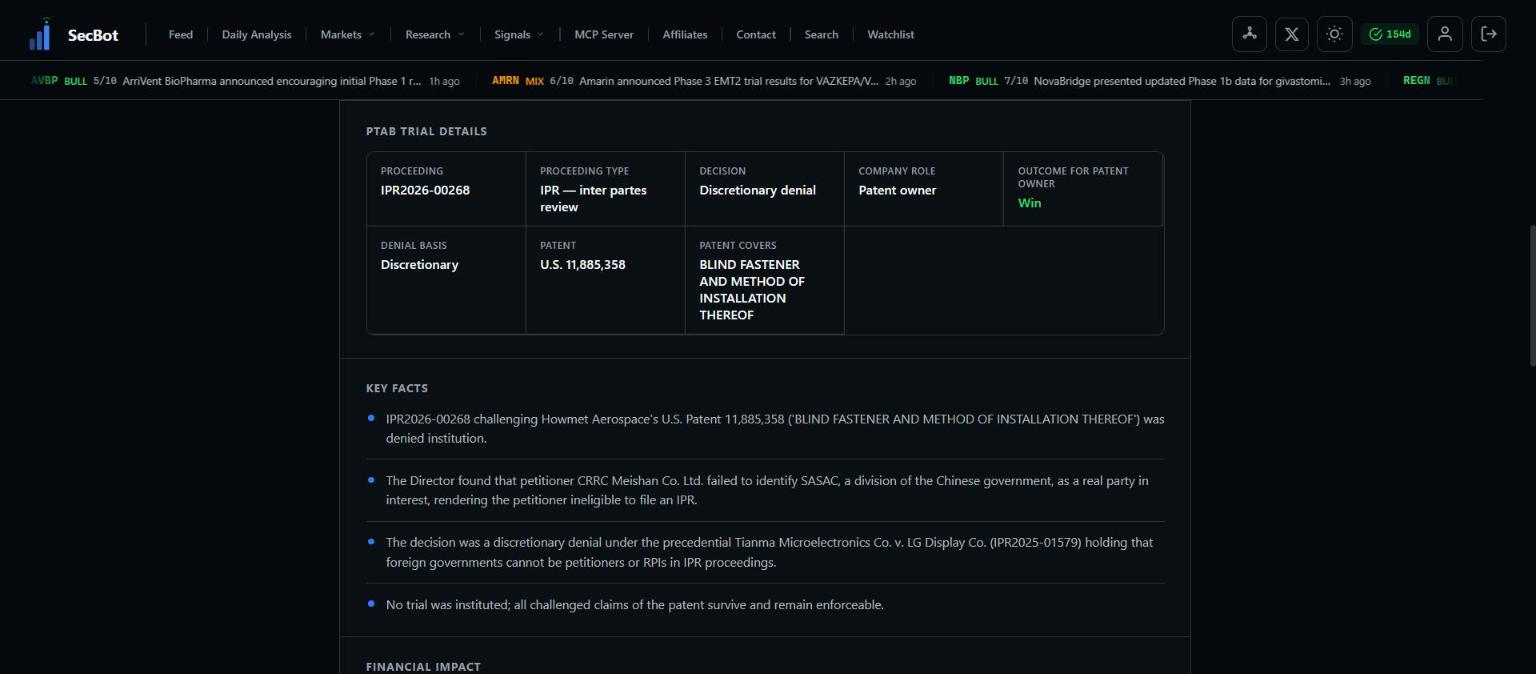Open the REGN ticker item
This screenshot has width=1536, height=674.
[x=1428, y=81]
